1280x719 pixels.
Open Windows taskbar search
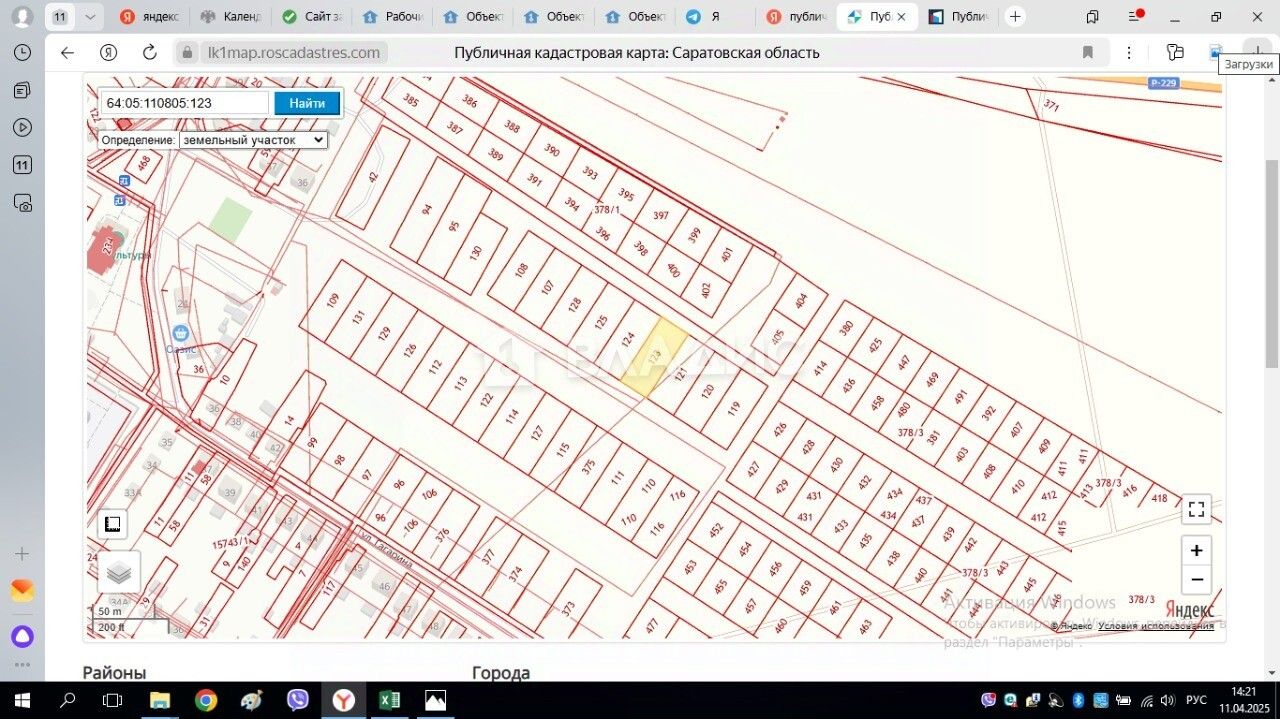(68, 700)
